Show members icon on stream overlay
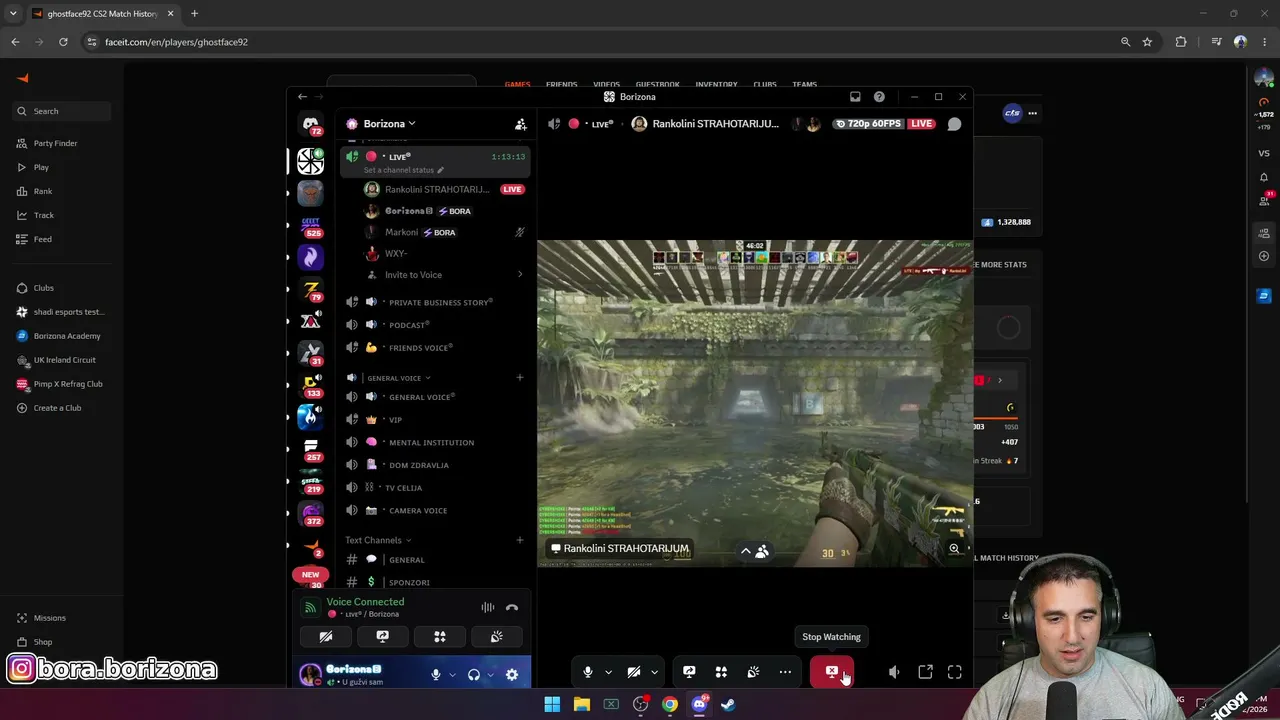 coord(762,550)
